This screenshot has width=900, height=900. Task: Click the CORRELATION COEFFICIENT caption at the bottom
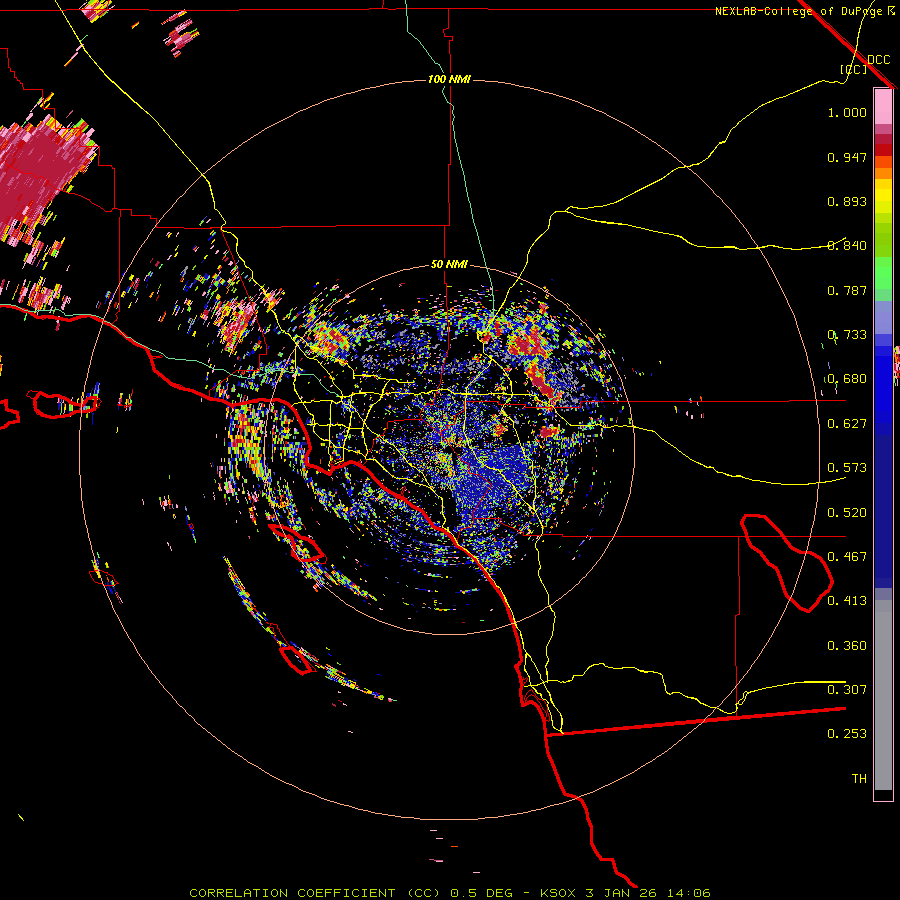449,893
